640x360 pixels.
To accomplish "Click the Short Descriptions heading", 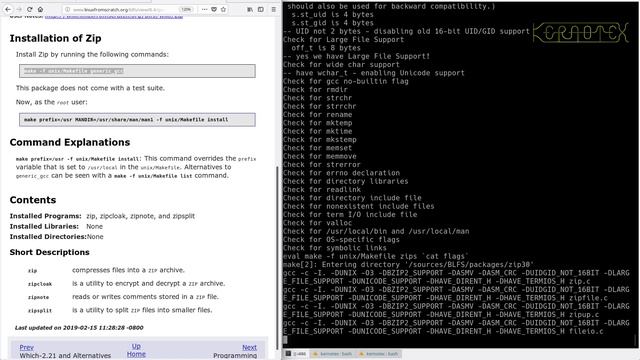I will click(x=49, y=252).
